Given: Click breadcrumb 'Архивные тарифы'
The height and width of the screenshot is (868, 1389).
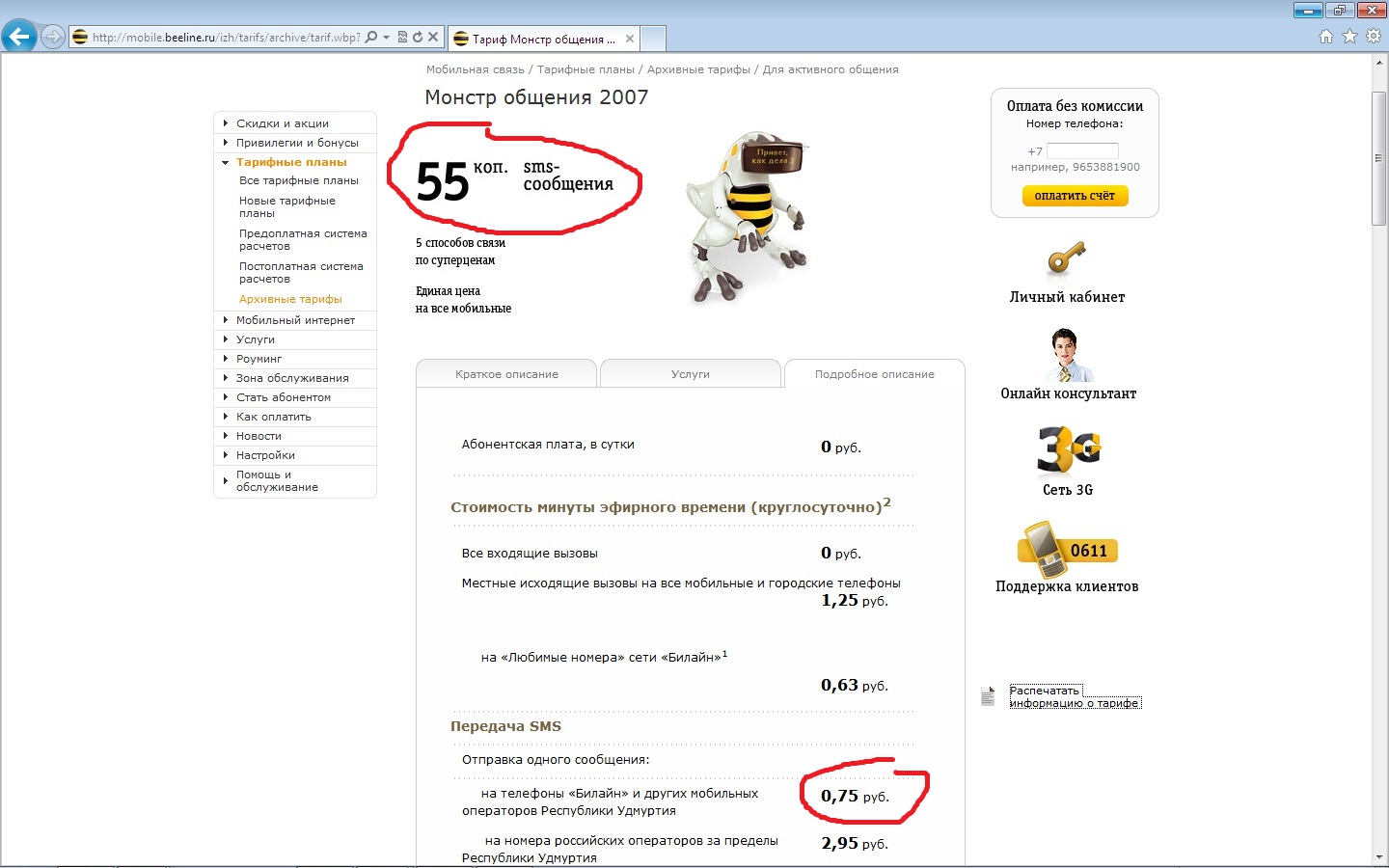Looking at the screenshot, I should tap(698, 69).
